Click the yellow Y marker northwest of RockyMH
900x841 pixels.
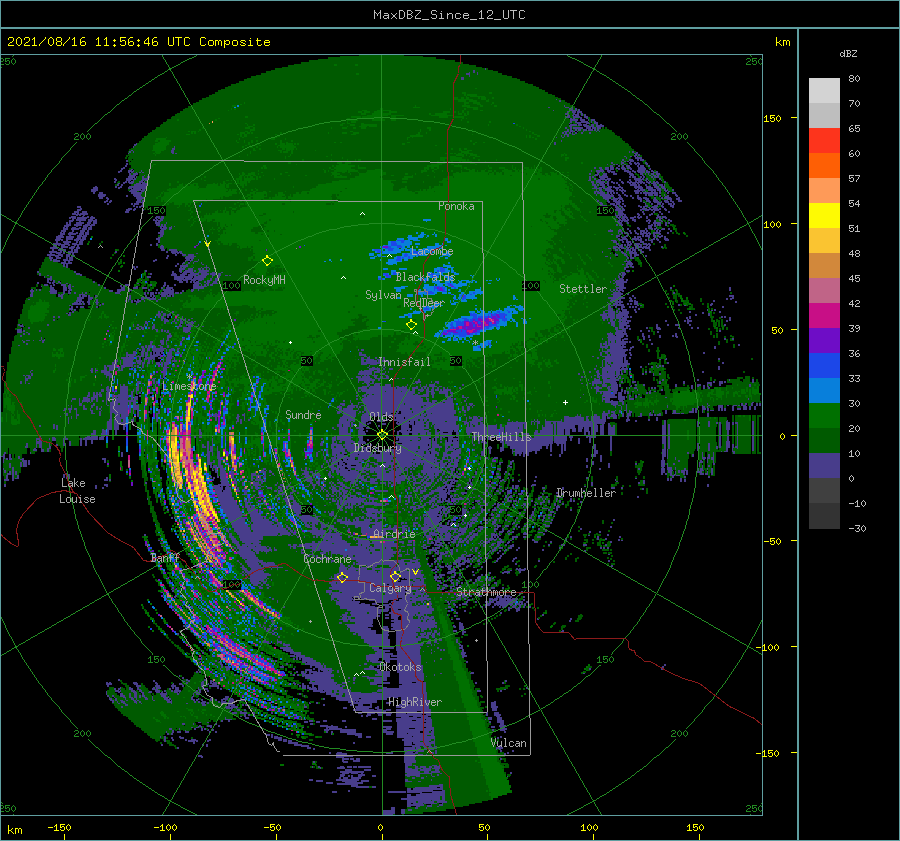click(x=207, y=244)
